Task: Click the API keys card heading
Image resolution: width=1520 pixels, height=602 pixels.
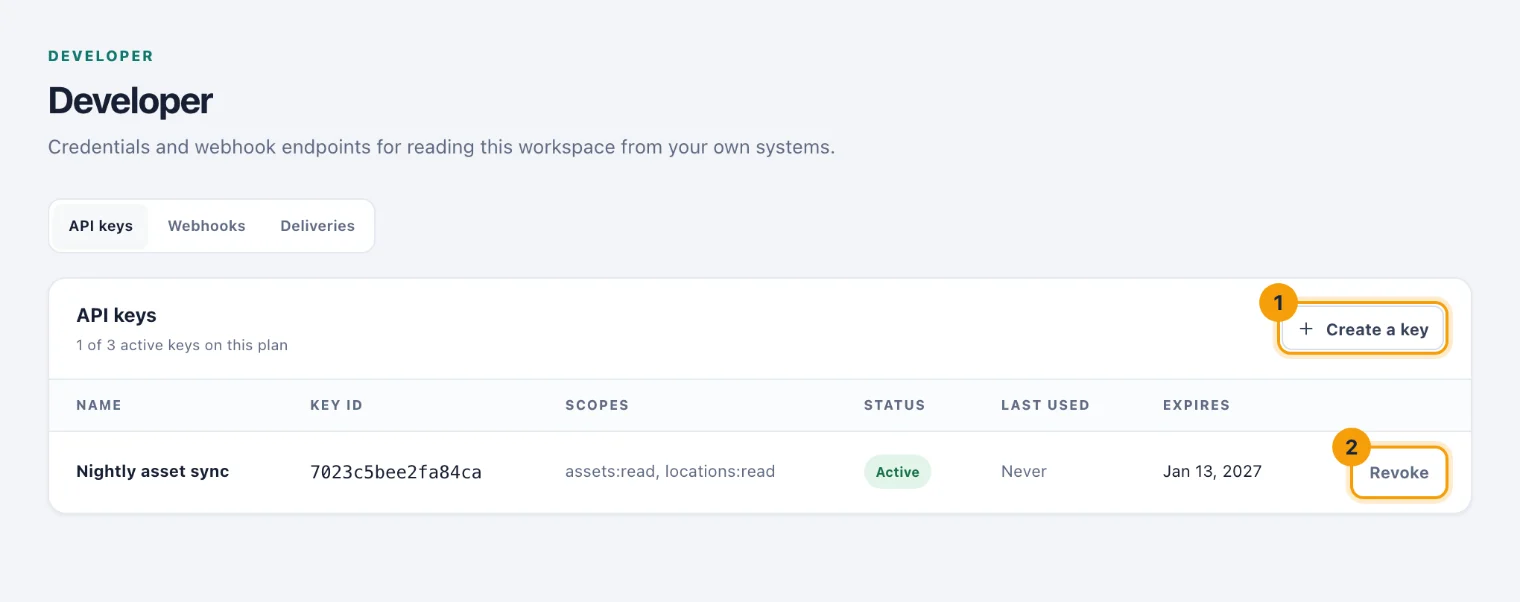Action: point(116,315)
